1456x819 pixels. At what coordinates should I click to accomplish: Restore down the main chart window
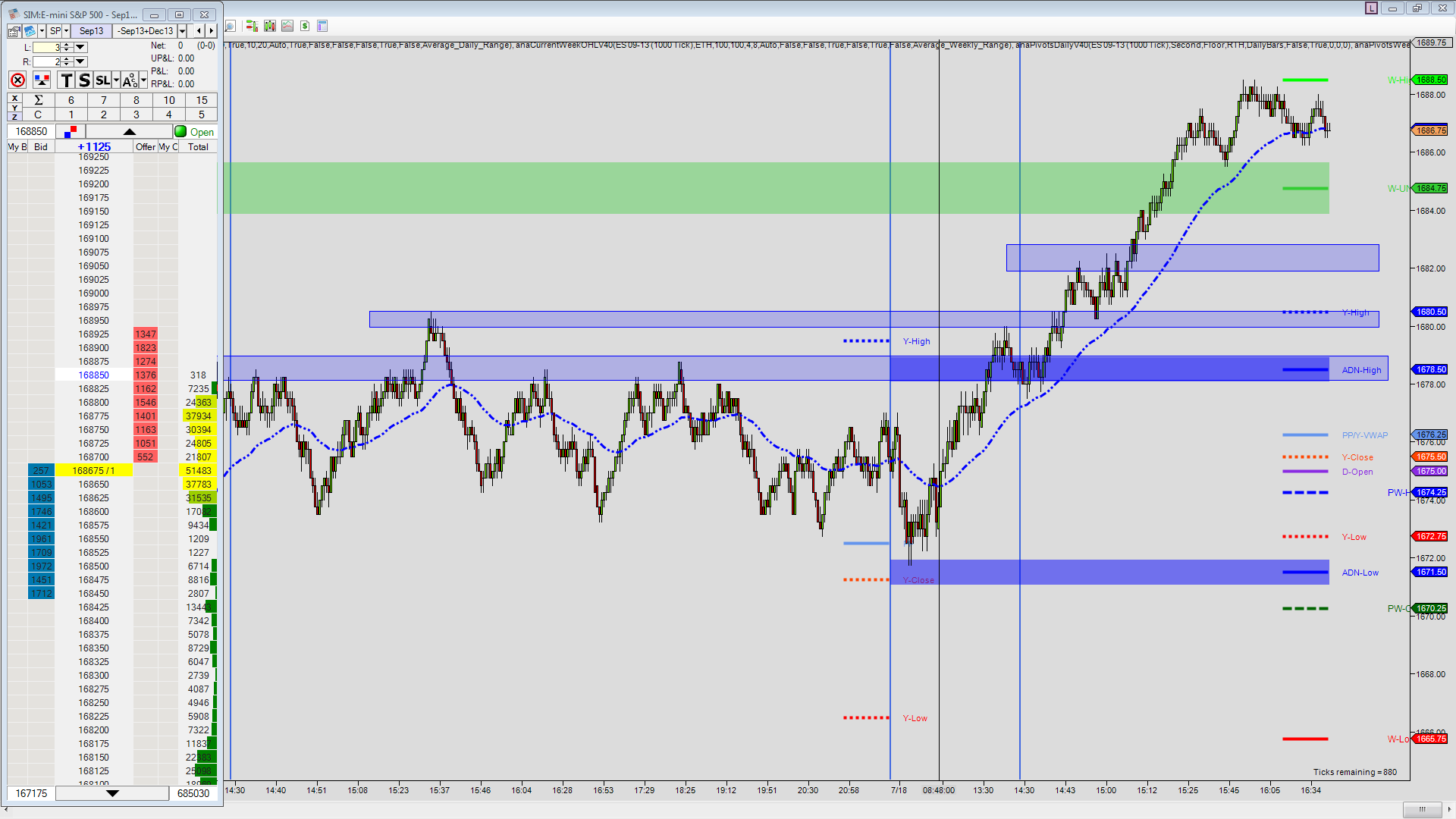tap(1417, 8)
